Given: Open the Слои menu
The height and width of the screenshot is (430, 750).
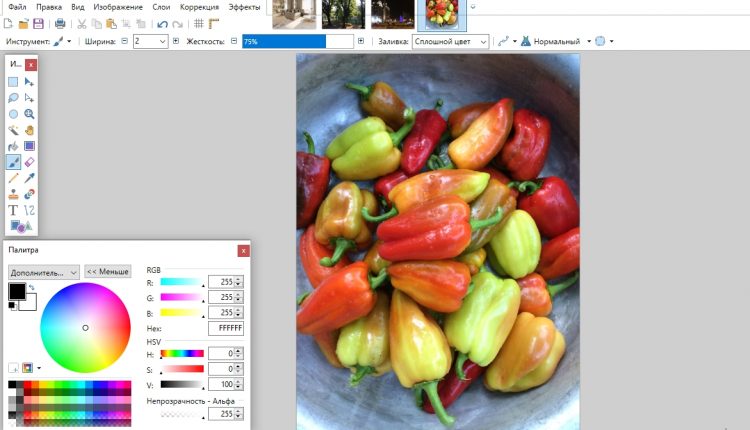Looking at the screenshot, I should [x=161, y=7].
